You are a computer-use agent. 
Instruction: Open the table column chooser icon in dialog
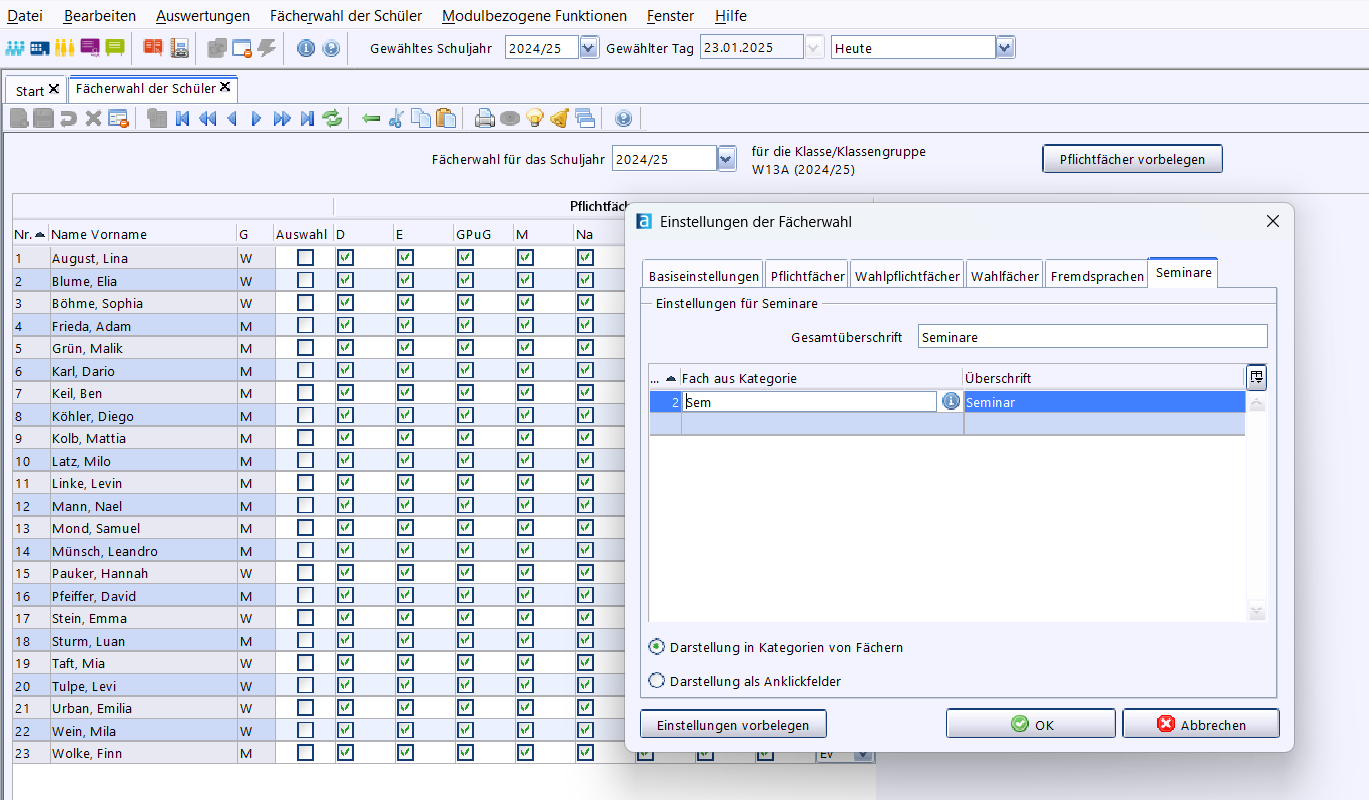click(1256, 377)
